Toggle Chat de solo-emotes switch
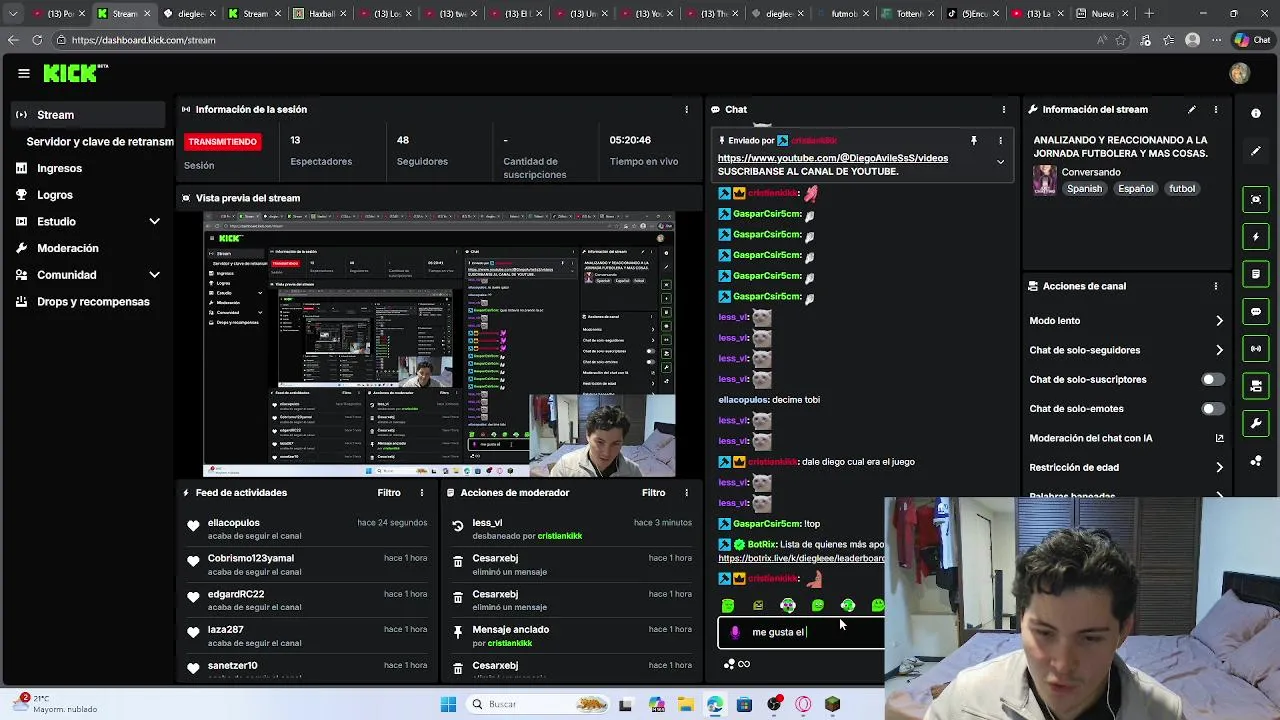 (x=1212, y=408)
